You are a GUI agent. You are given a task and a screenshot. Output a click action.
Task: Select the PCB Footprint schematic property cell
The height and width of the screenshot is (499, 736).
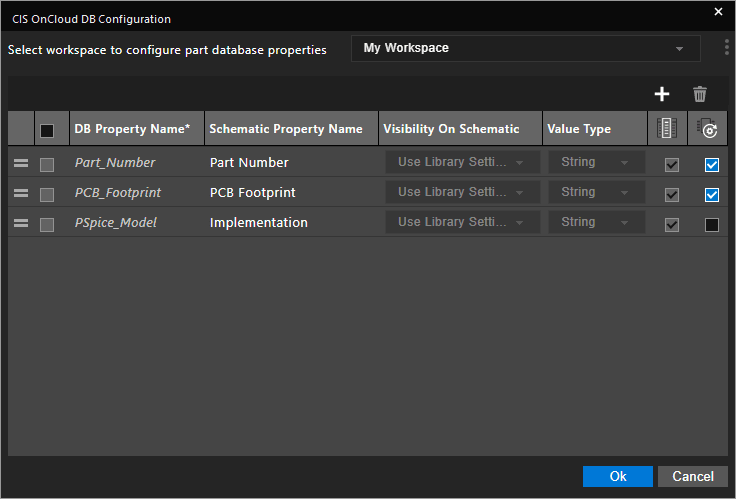[291, 192]
